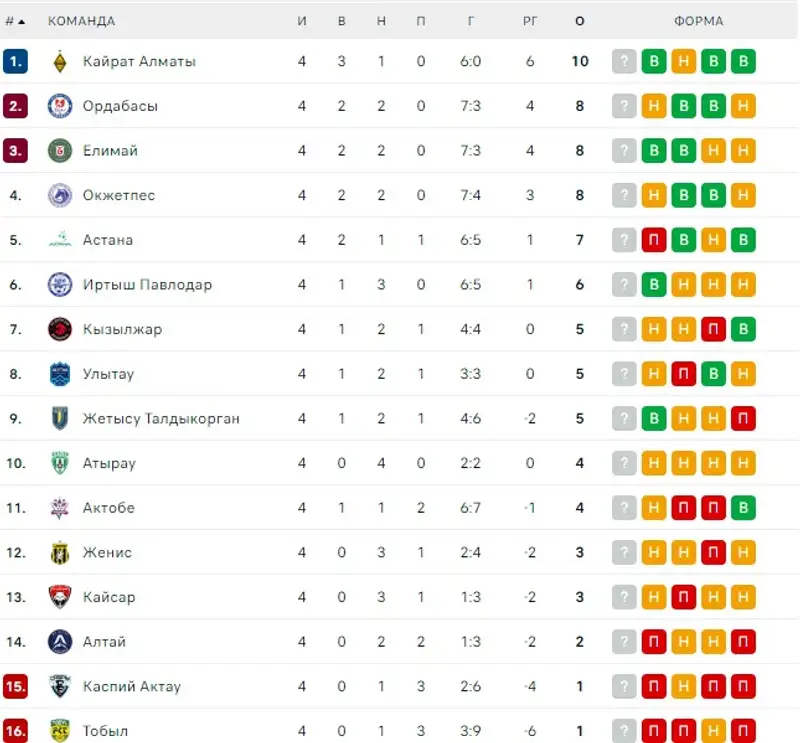Click the Kairat Almaty club logo
Viewport: 800px width, 743px height.
click(60, 62)
